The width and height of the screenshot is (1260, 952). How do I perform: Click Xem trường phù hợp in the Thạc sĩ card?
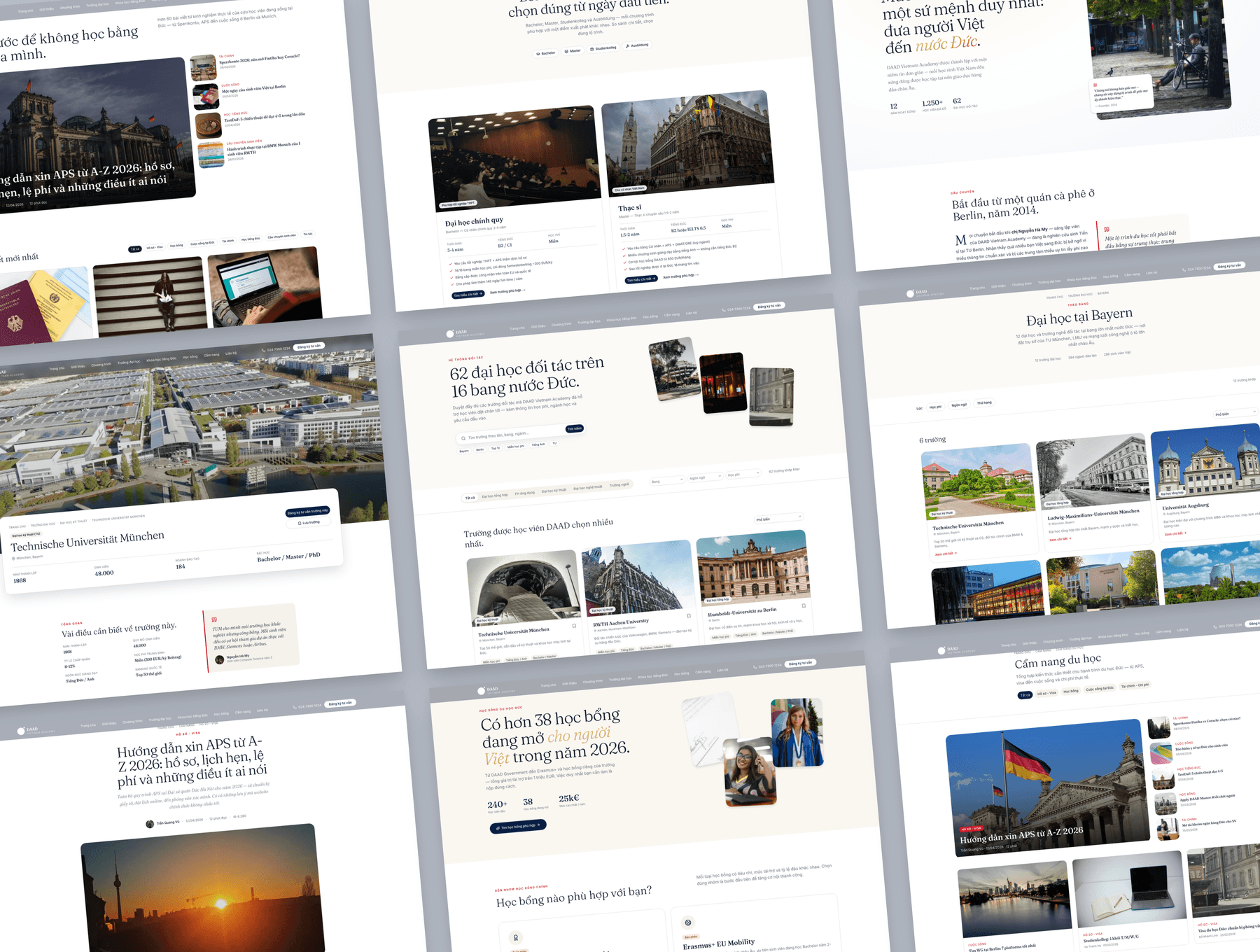coord(680,276)
